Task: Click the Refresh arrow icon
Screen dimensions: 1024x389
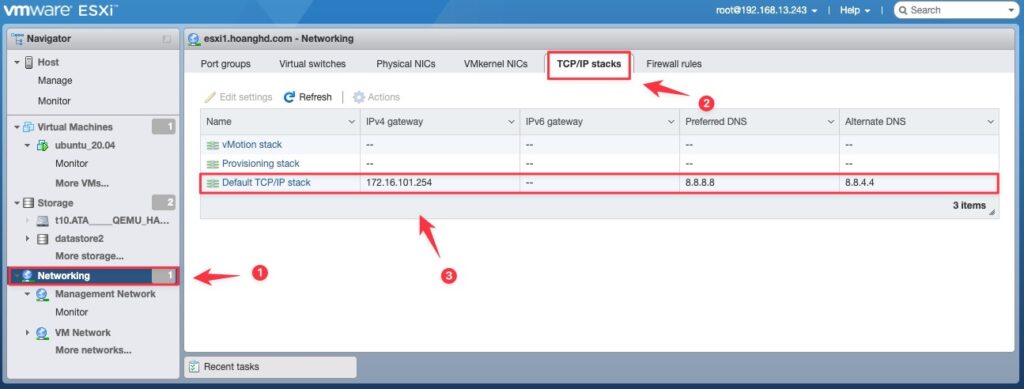Action: click(x=289, y=97)
